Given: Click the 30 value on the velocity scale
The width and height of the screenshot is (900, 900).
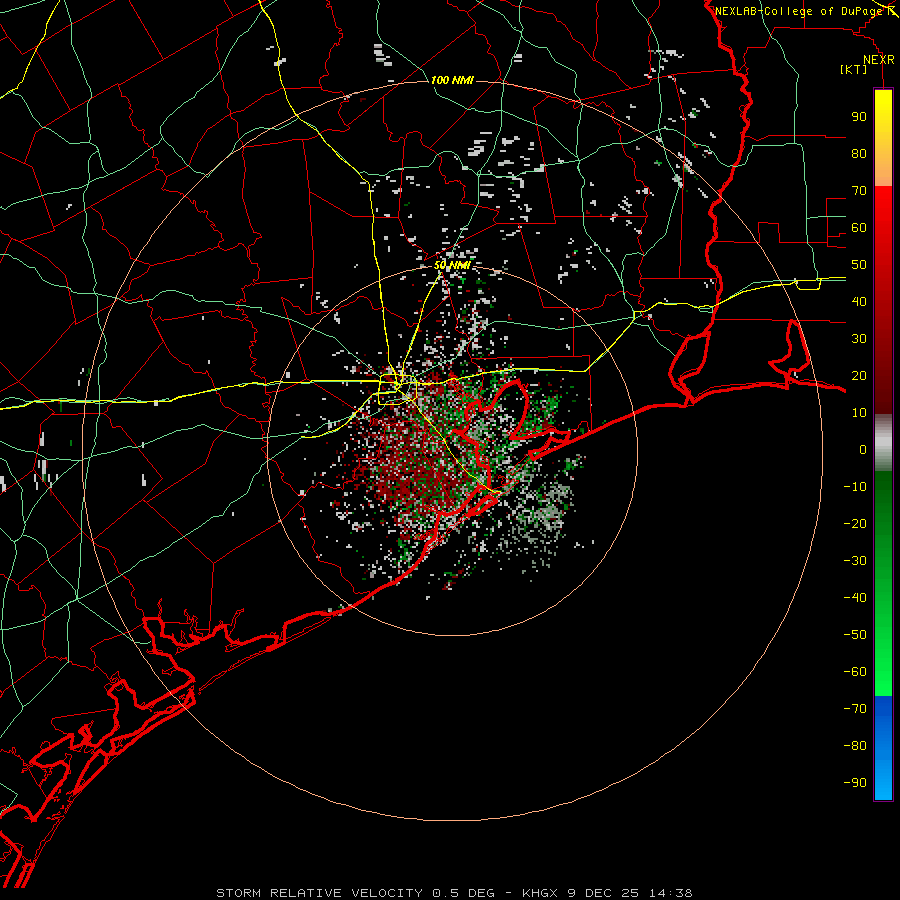Looking at the screenshot, I should 859,339.
